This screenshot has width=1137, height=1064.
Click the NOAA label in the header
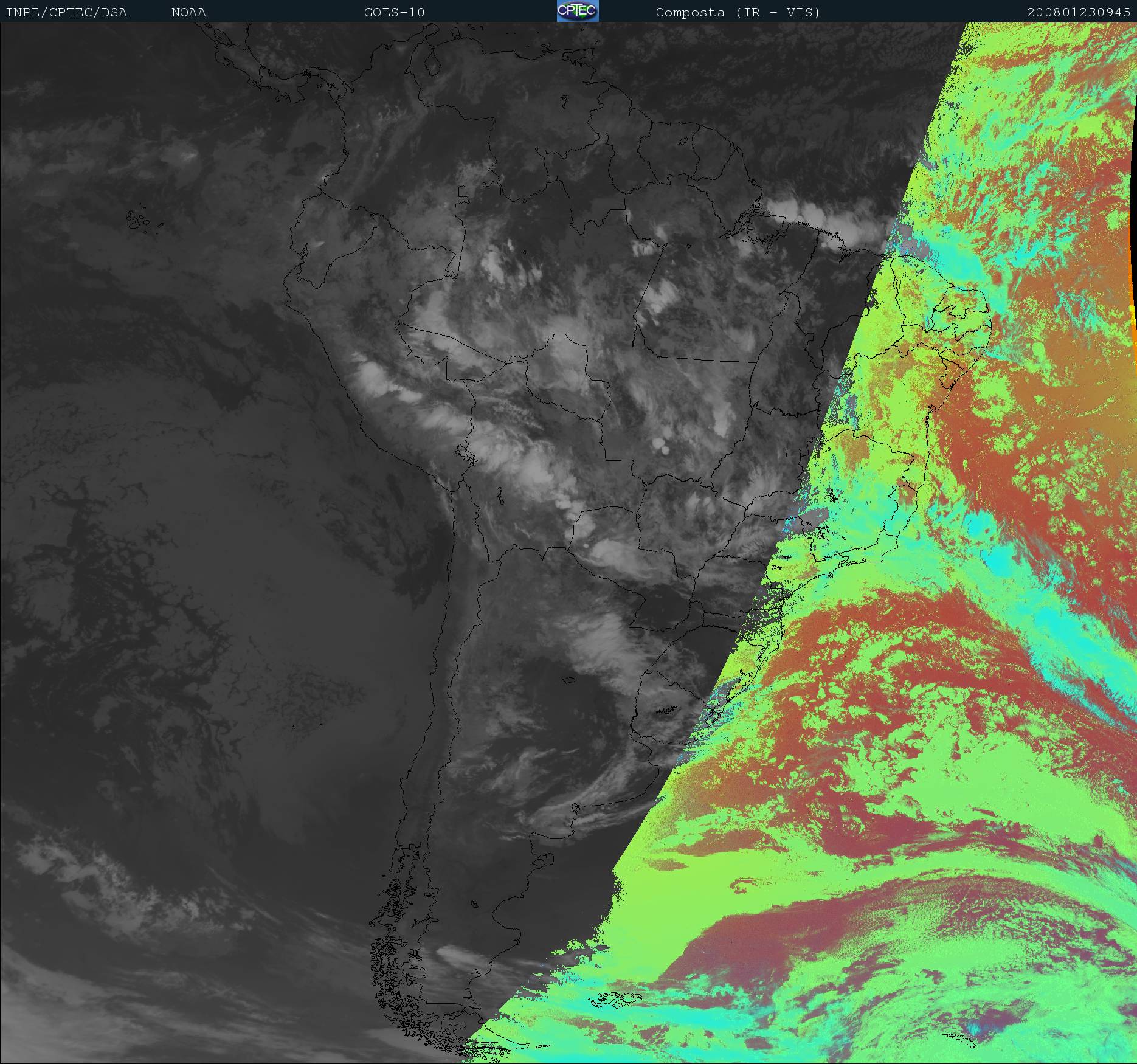coord(188,12)
